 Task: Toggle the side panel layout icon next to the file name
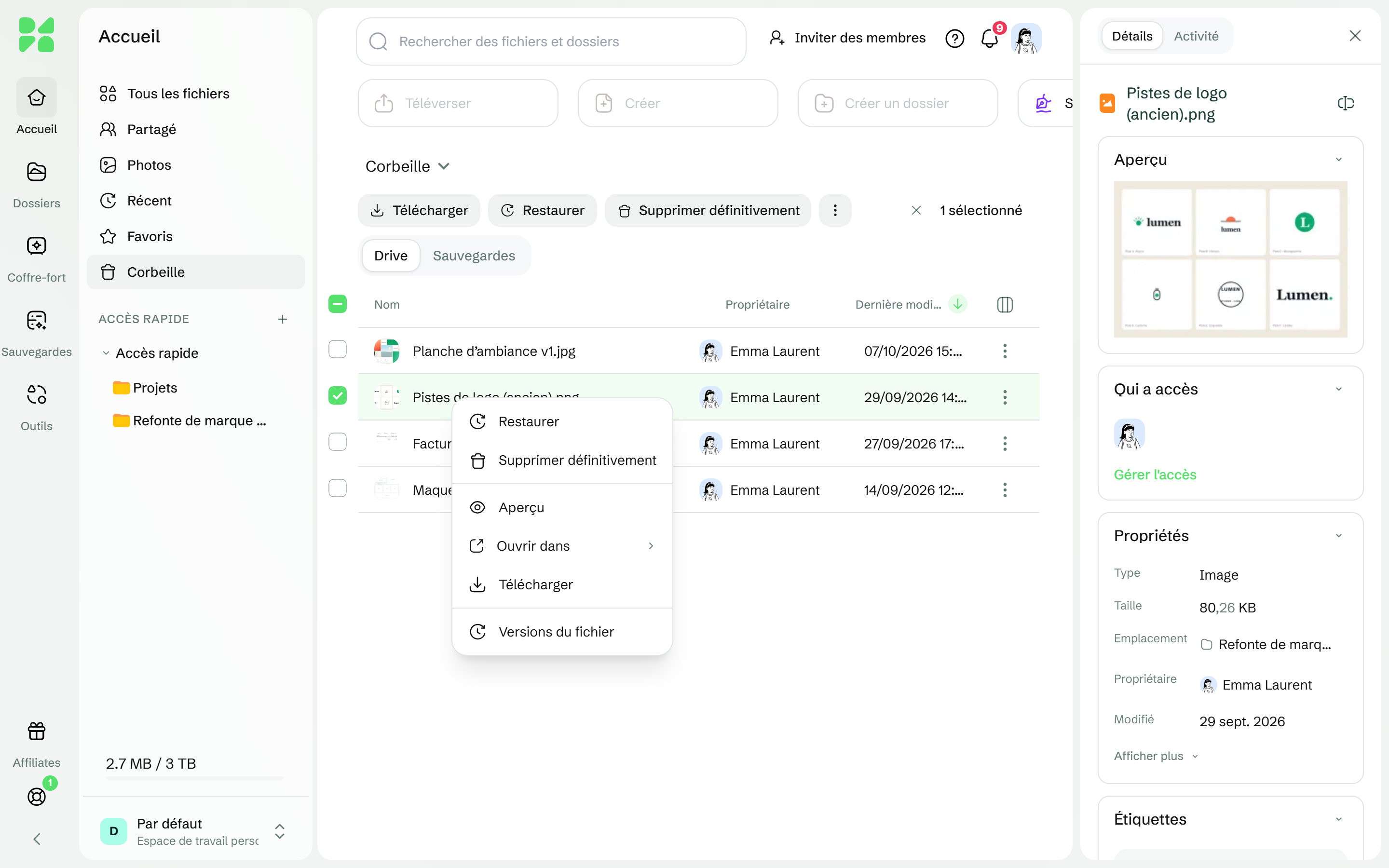[1346, 103]
